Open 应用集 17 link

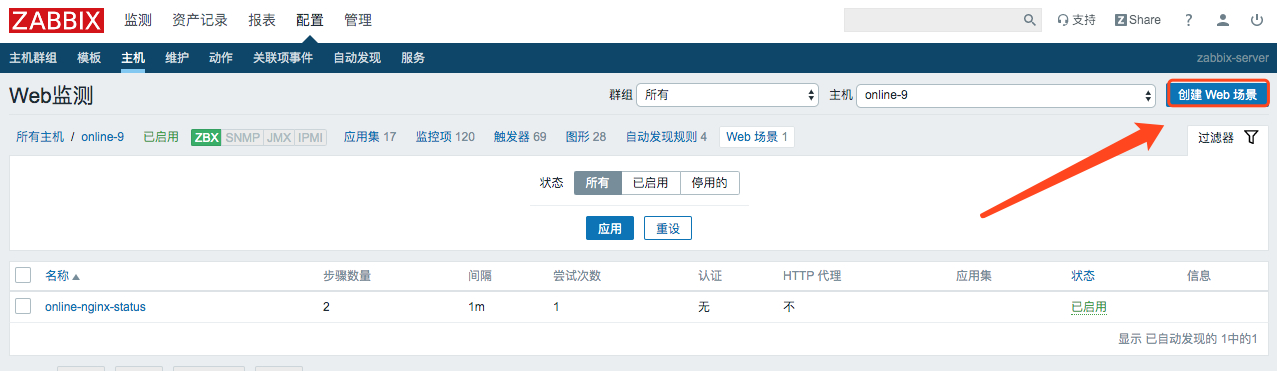click(370, 137)
